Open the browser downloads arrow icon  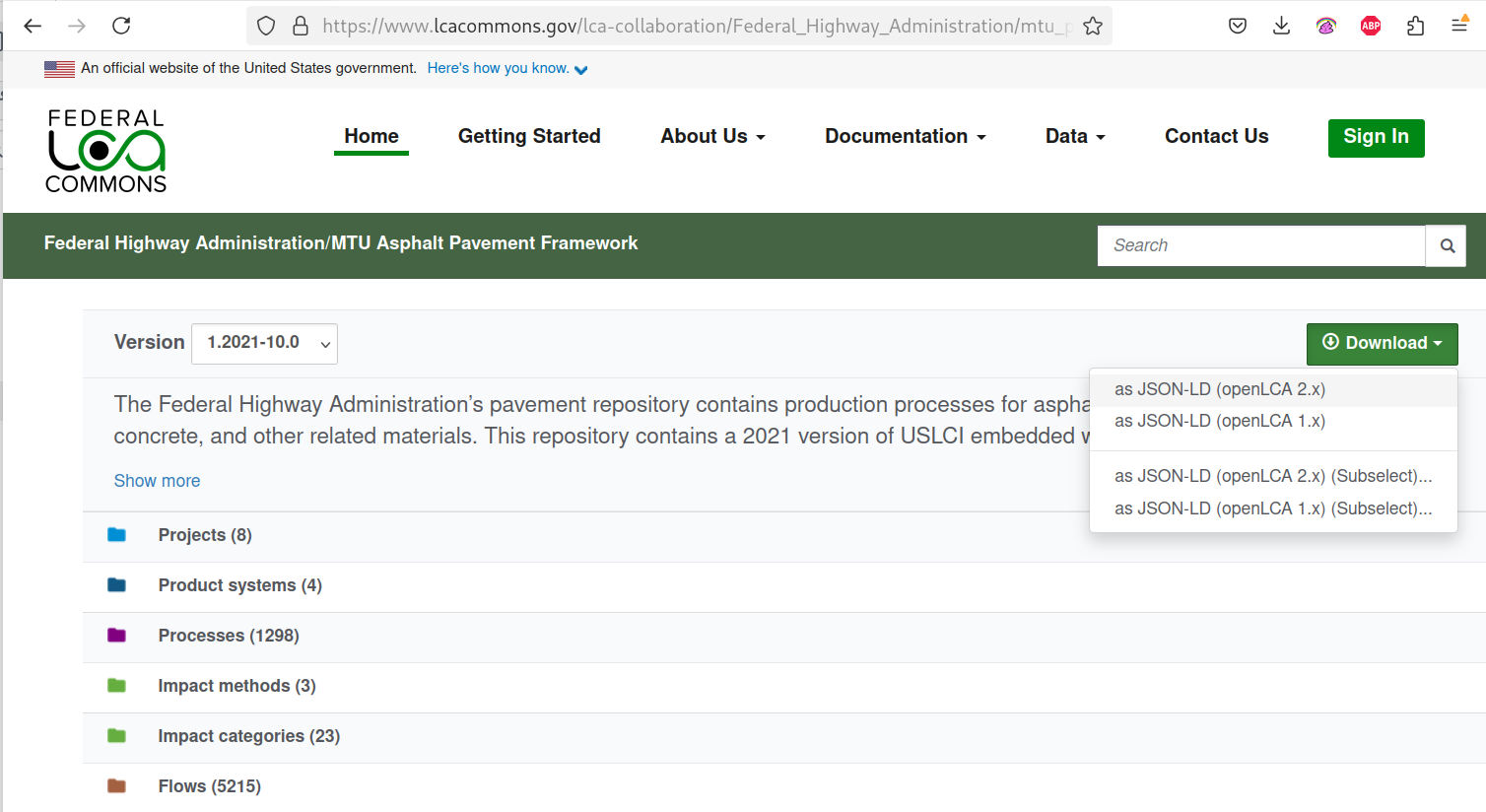[x=1281, y=26]
